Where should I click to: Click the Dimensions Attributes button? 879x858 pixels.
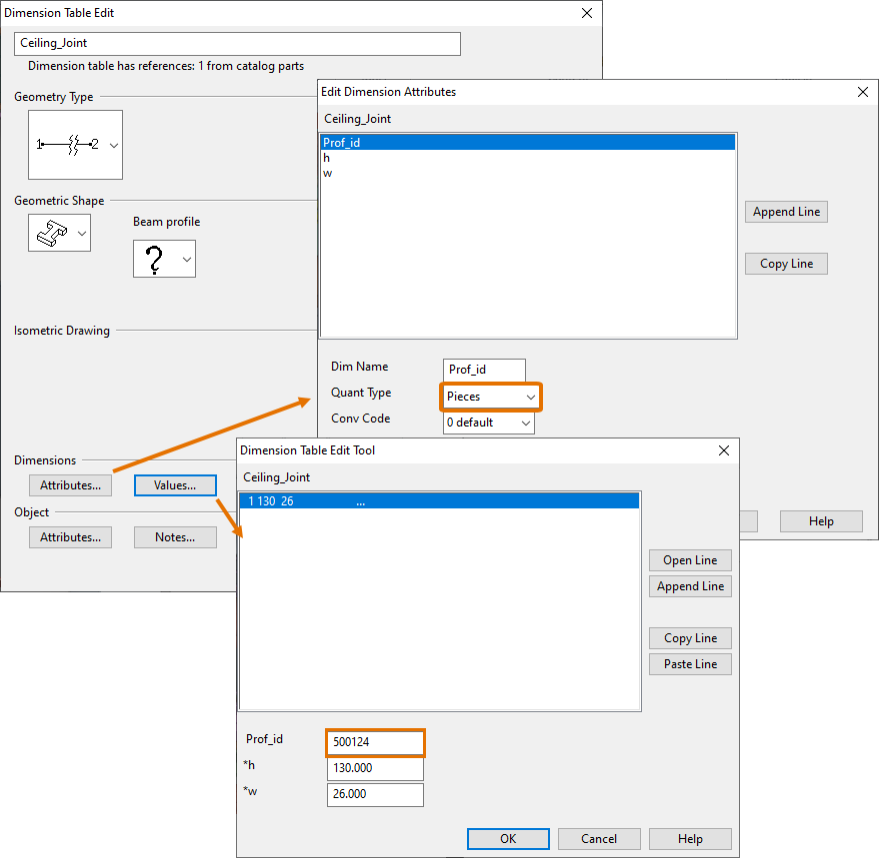[x=70, y=485]
